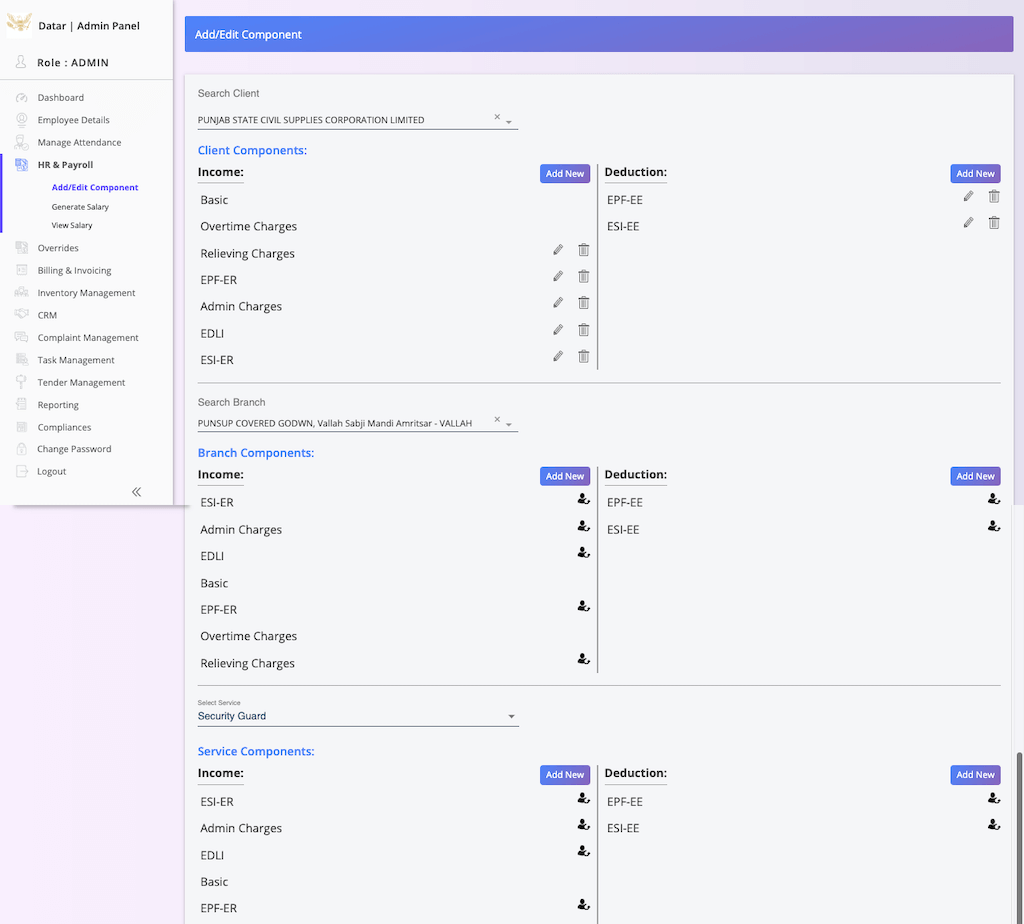Go to Task Management
1024x924 pixels.
76,360
